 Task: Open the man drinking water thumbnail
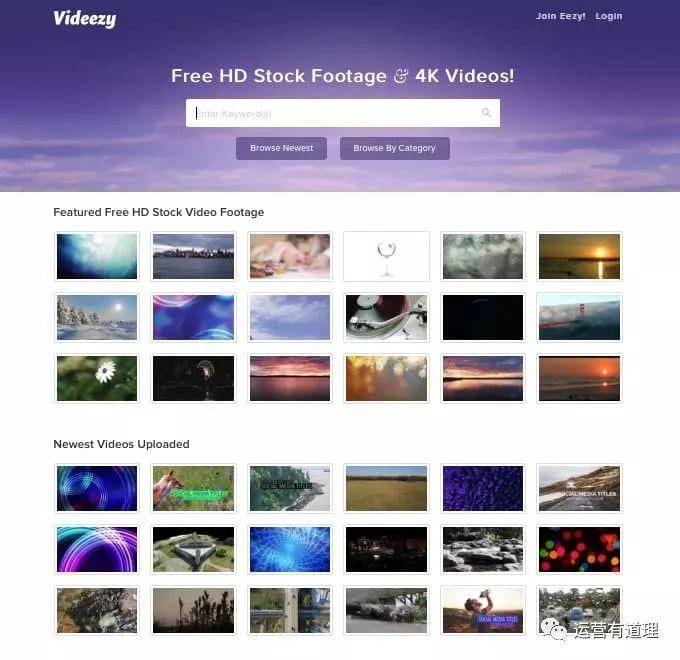pos(483,611)
